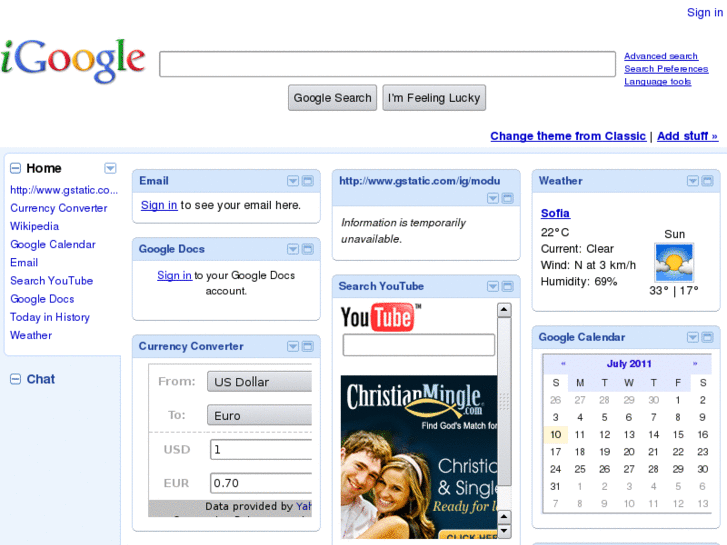The image size is (727, 545).
Task: Open the Currency Converter gadget menu arrow
Action: tap(293, 346)
